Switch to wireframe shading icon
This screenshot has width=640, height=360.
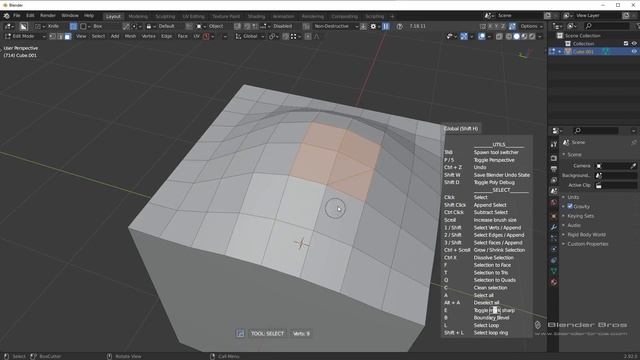pos(509,36)
